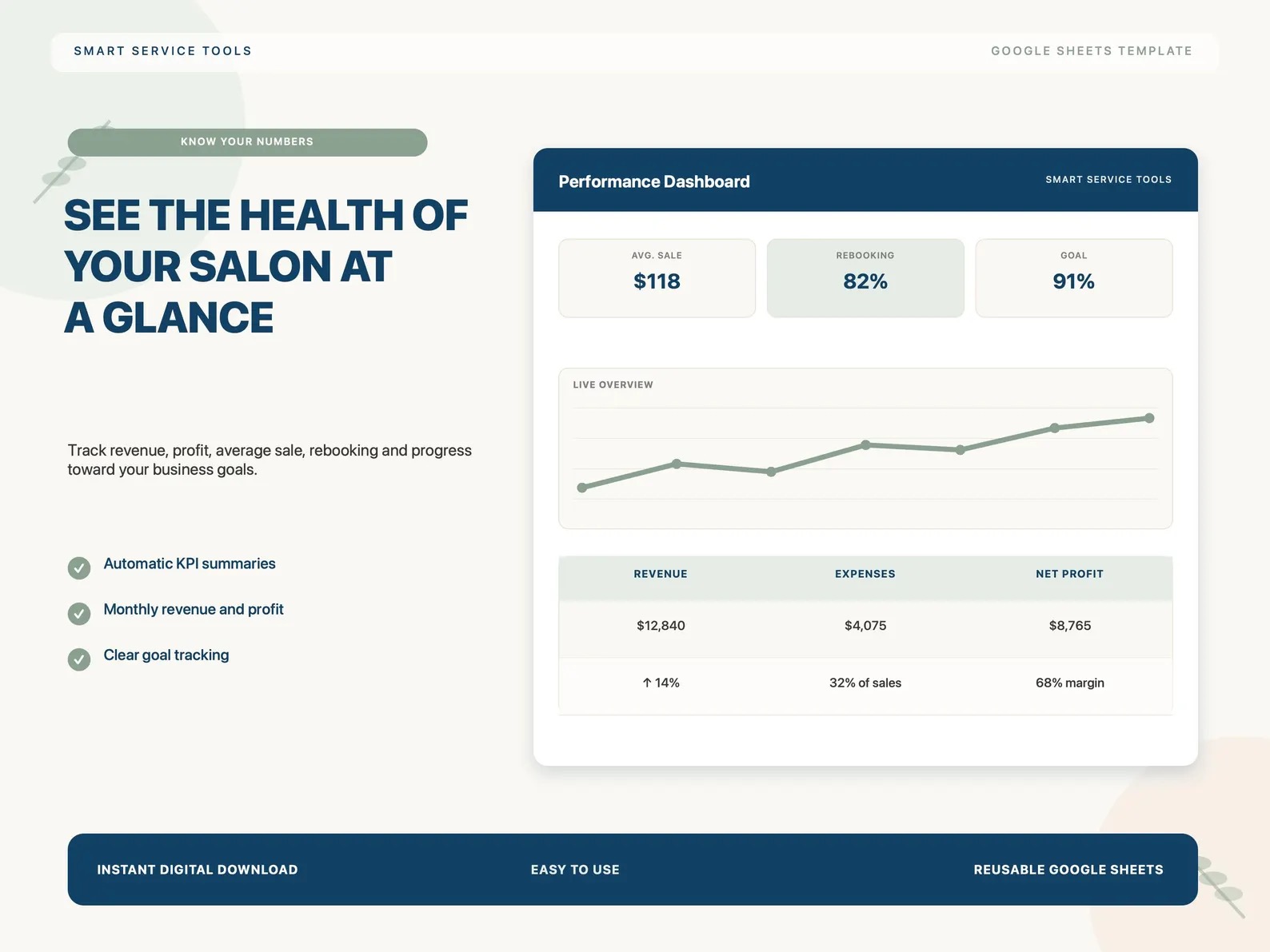Click the Clear goal tracking text
Screen dimensions: 1270x952
point(166,655)
